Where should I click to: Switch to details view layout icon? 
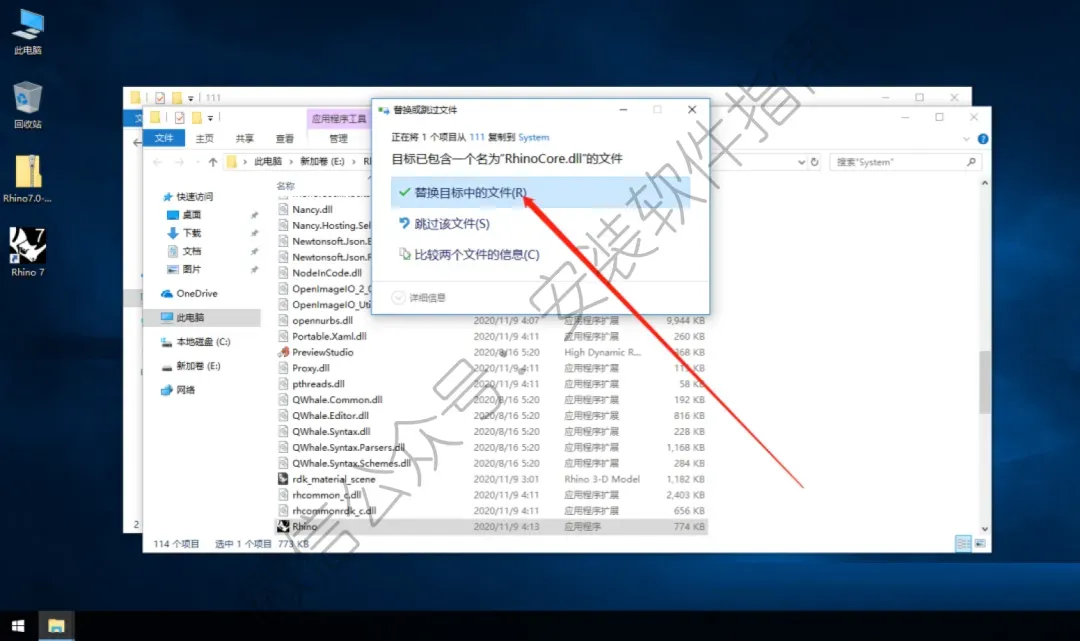click(x=963, y=543)
